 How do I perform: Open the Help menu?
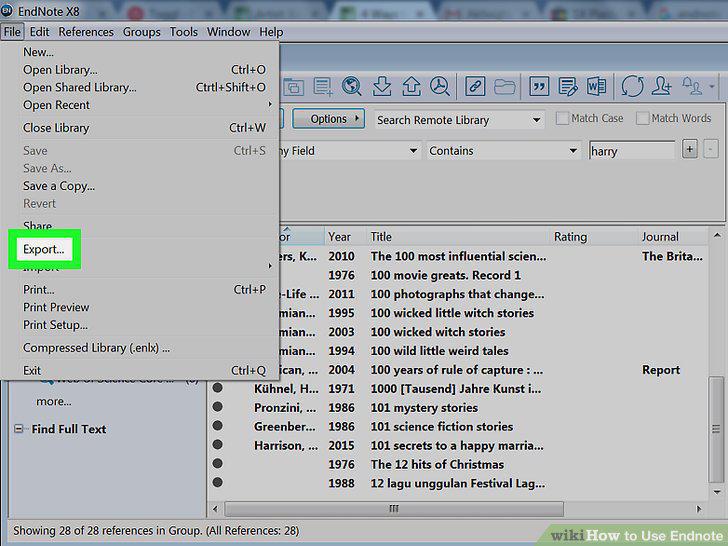click(x=271, y=32)
